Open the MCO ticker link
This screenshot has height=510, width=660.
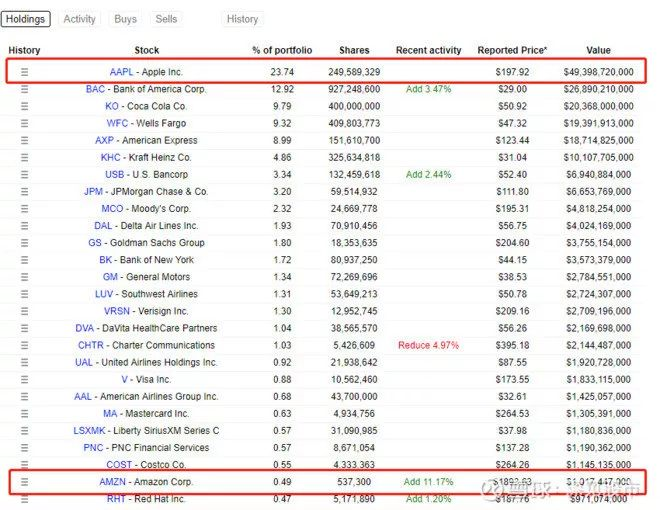[112, 209]
